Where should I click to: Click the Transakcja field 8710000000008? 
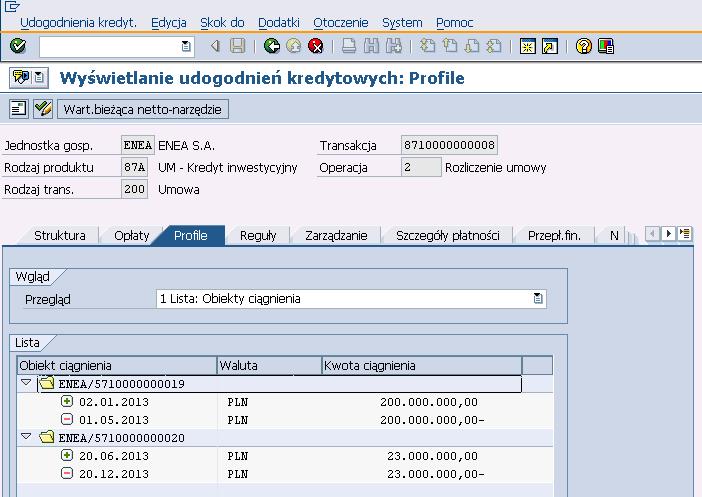(x=449, y=145)
